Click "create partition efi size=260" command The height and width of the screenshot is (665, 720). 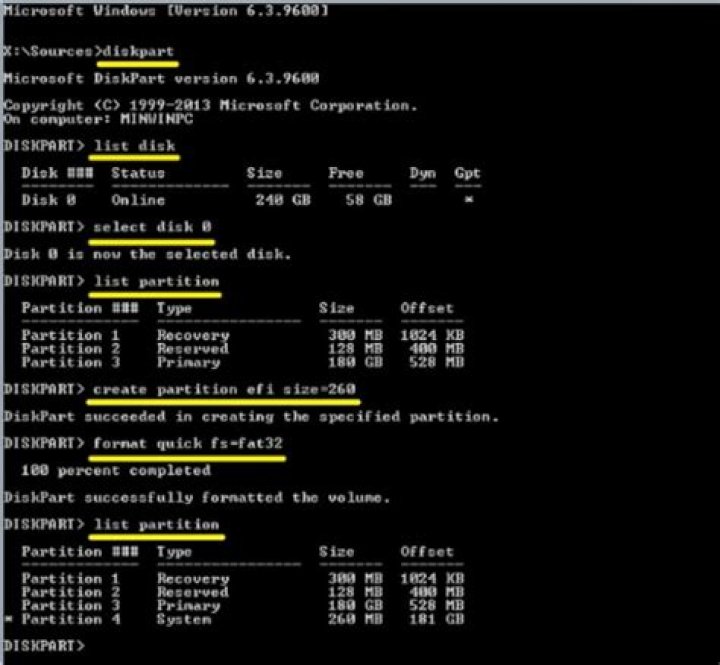point(224,389)
